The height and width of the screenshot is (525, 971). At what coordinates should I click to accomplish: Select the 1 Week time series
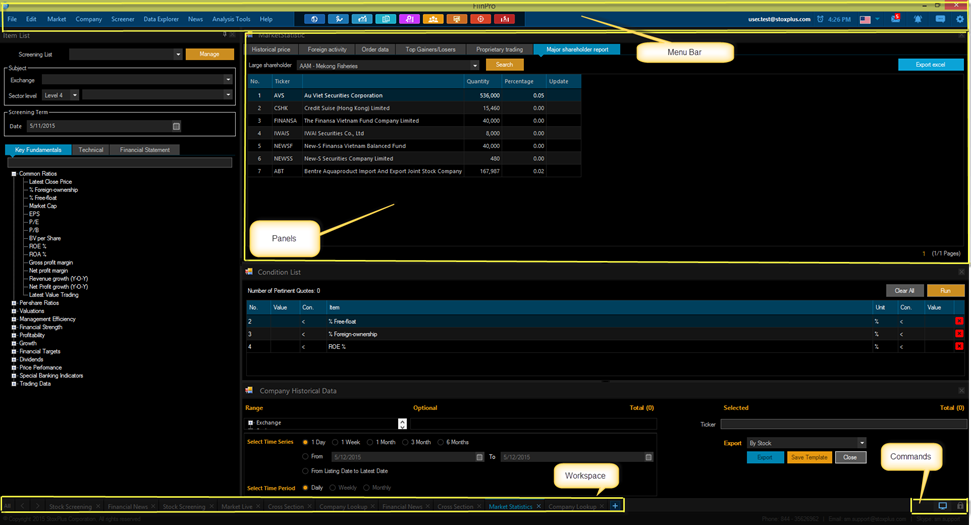pyautogui.click(x=335, y=442)
